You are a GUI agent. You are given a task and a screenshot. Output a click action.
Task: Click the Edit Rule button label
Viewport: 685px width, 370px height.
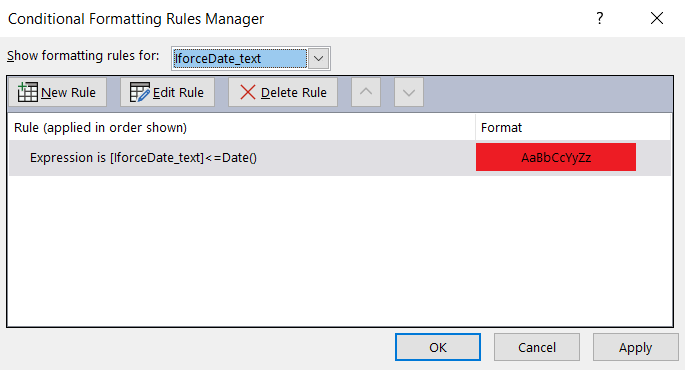[x=178, y=93]
